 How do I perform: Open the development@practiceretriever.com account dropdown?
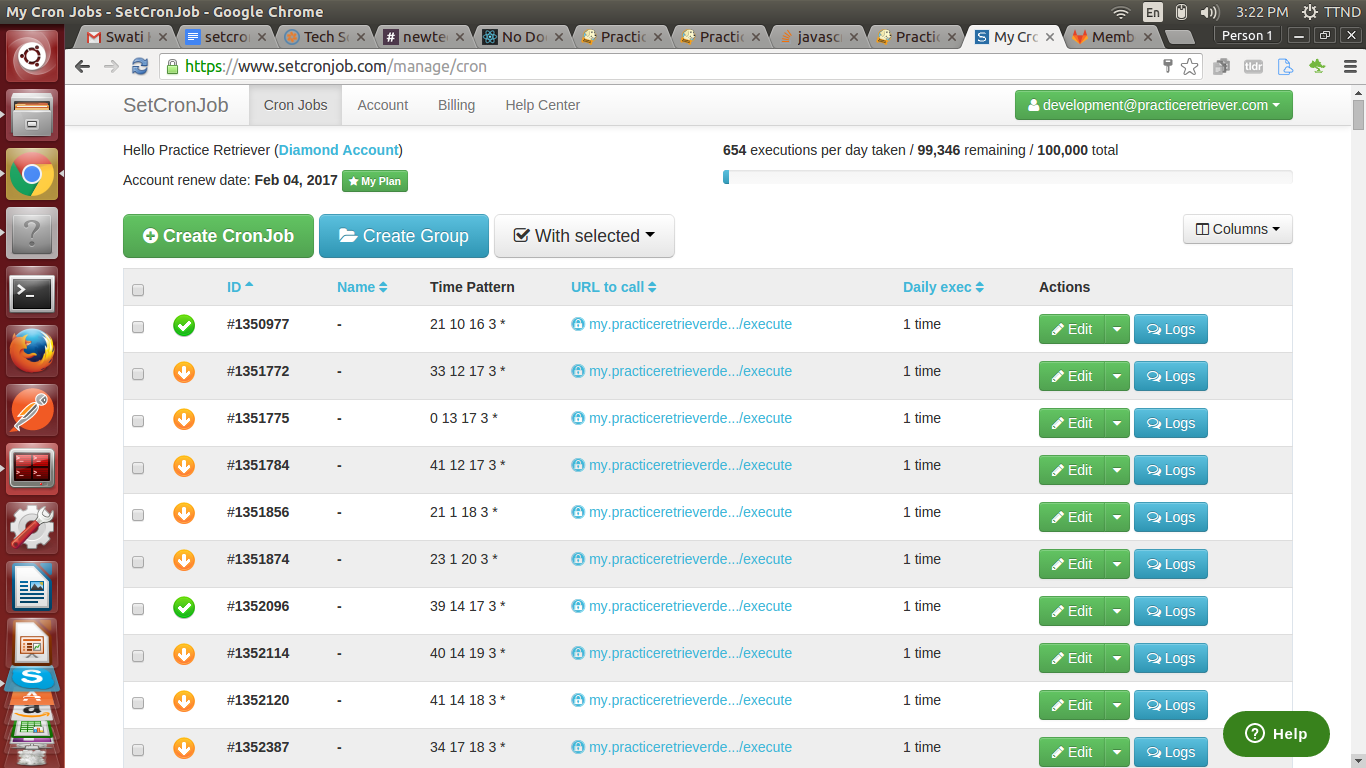pyautogui.click(x=1153, y=105)
